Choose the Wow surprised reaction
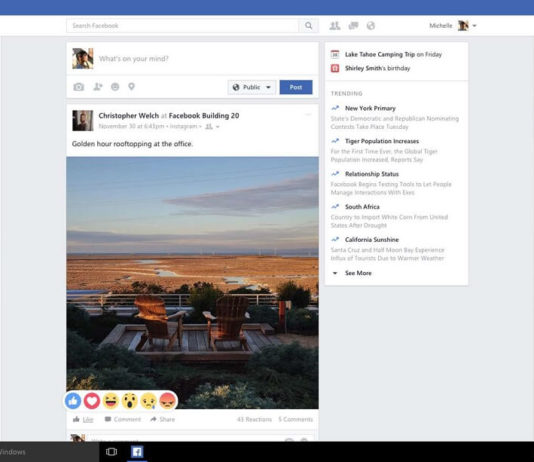This screenshot has height=462, width=534. (130, 401)
